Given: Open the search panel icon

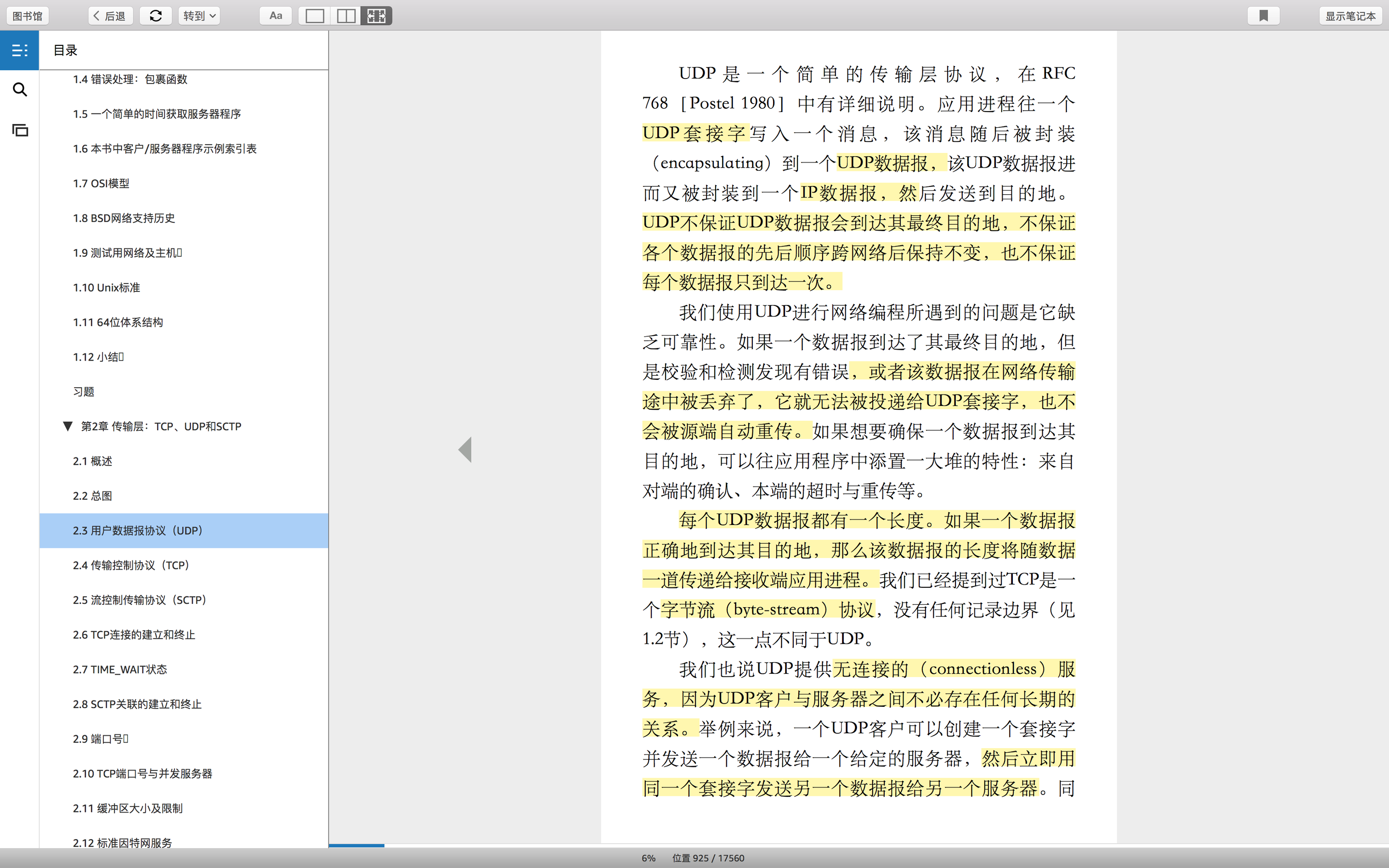Looking at the screenshot, I should click(x=19, y=90).
